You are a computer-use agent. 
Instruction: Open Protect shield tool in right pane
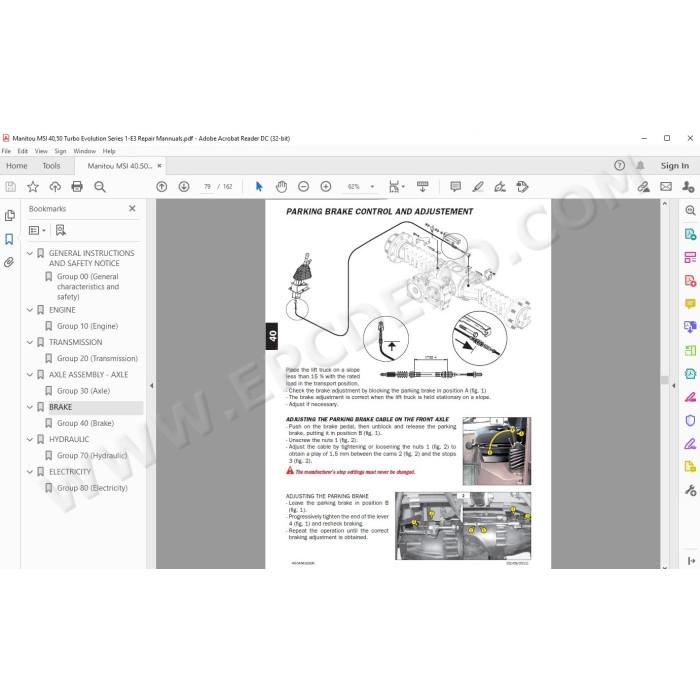690,421
